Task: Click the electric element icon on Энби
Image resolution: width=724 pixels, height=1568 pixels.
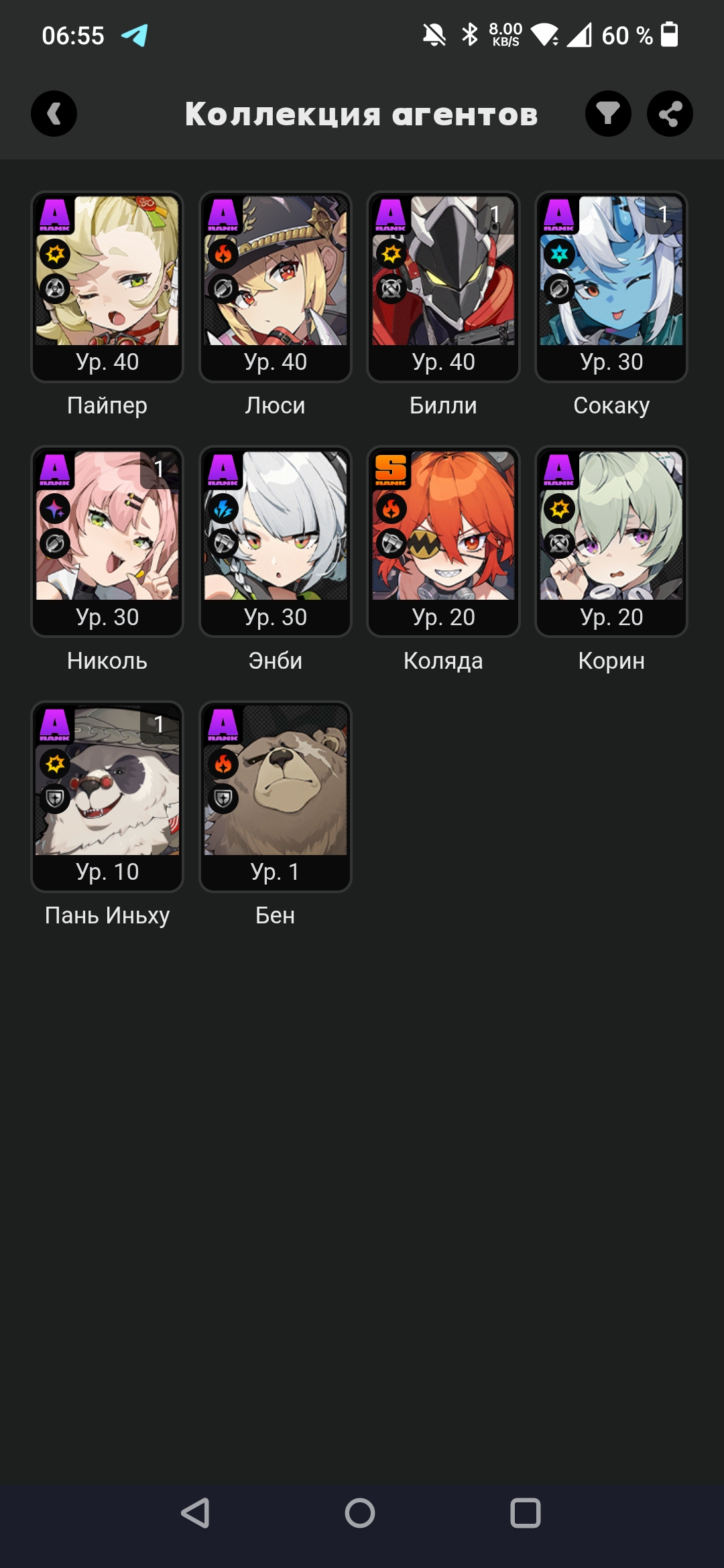Action: point(223,509)
